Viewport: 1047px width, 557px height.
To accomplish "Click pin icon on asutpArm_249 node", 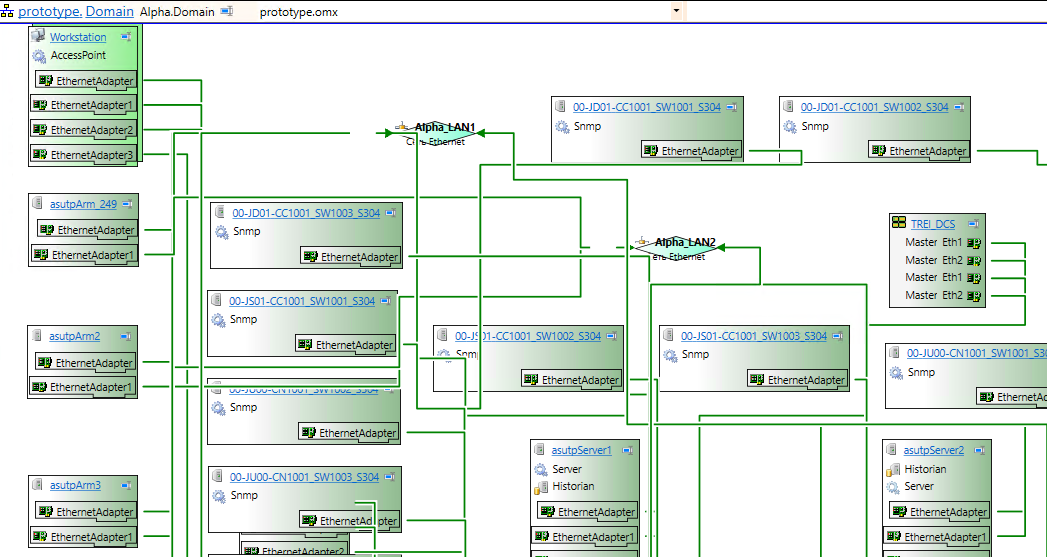I will pos(128,204).
